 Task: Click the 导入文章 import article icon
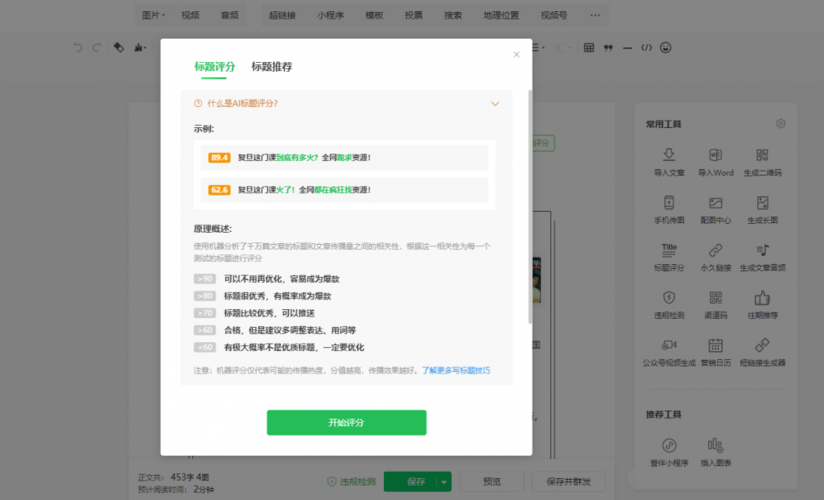(668, 155)
